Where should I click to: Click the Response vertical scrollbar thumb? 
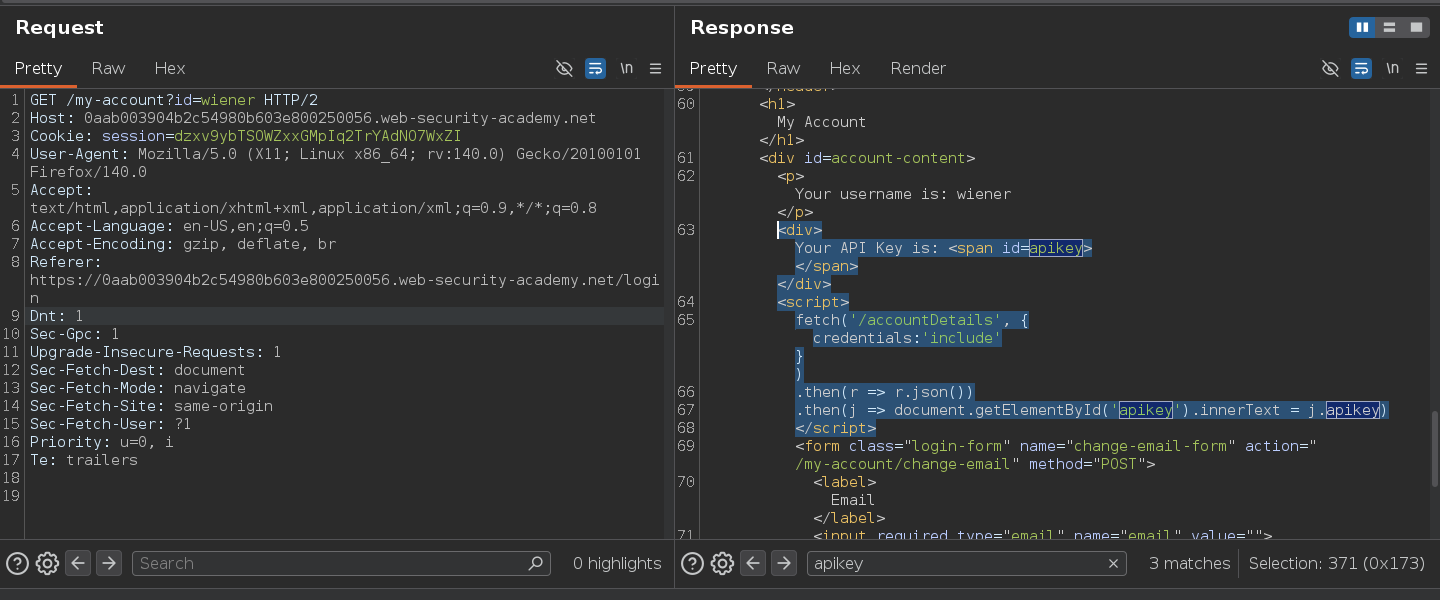pyautogui.click(x=1433, y=448)
